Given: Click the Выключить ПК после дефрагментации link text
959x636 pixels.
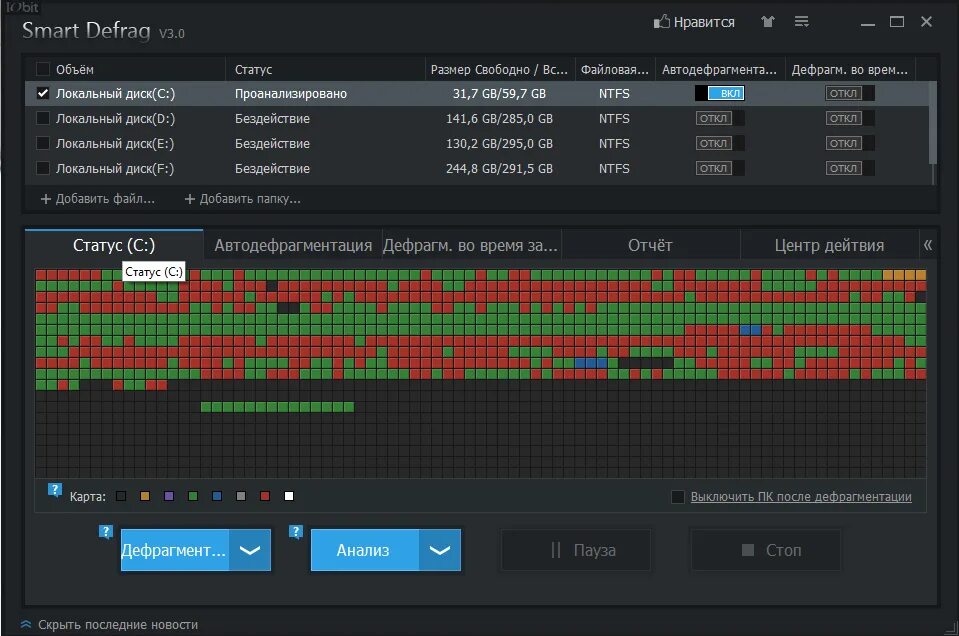Looking at the screenshot, I should pyautogui.click(x=801, y=497).
